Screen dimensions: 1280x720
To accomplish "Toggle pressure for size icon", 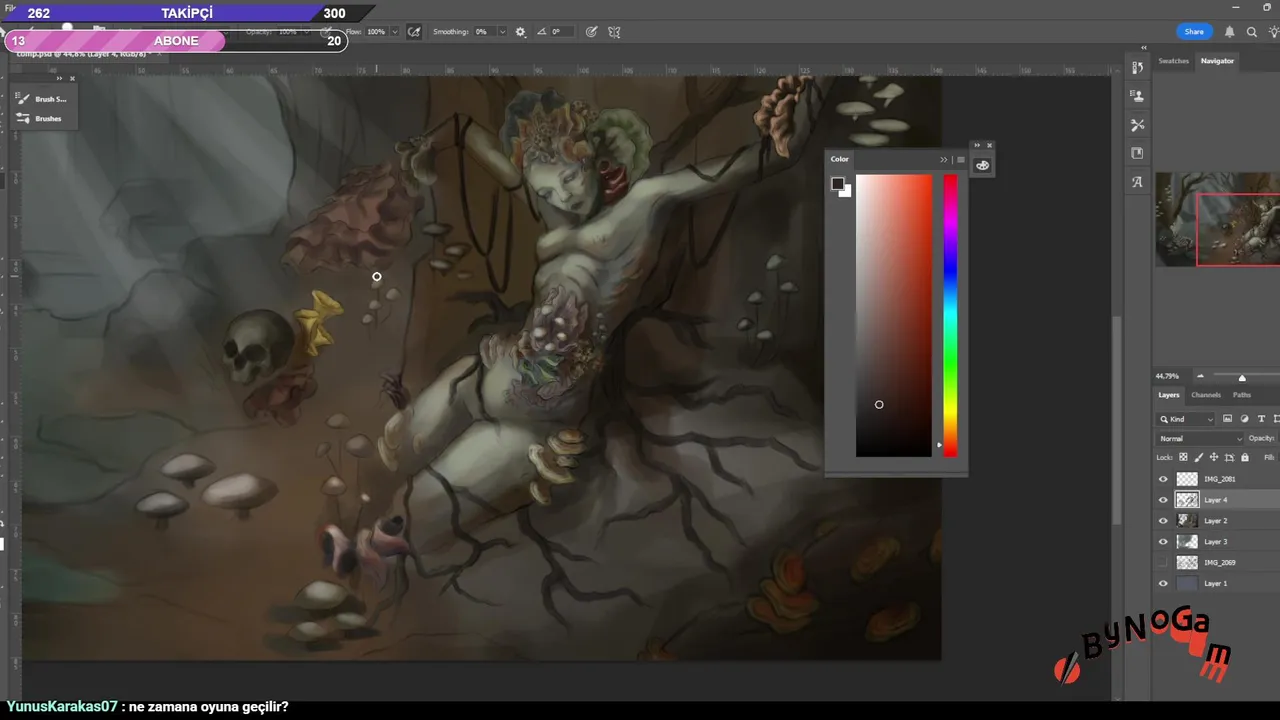I will pos(591,32).
